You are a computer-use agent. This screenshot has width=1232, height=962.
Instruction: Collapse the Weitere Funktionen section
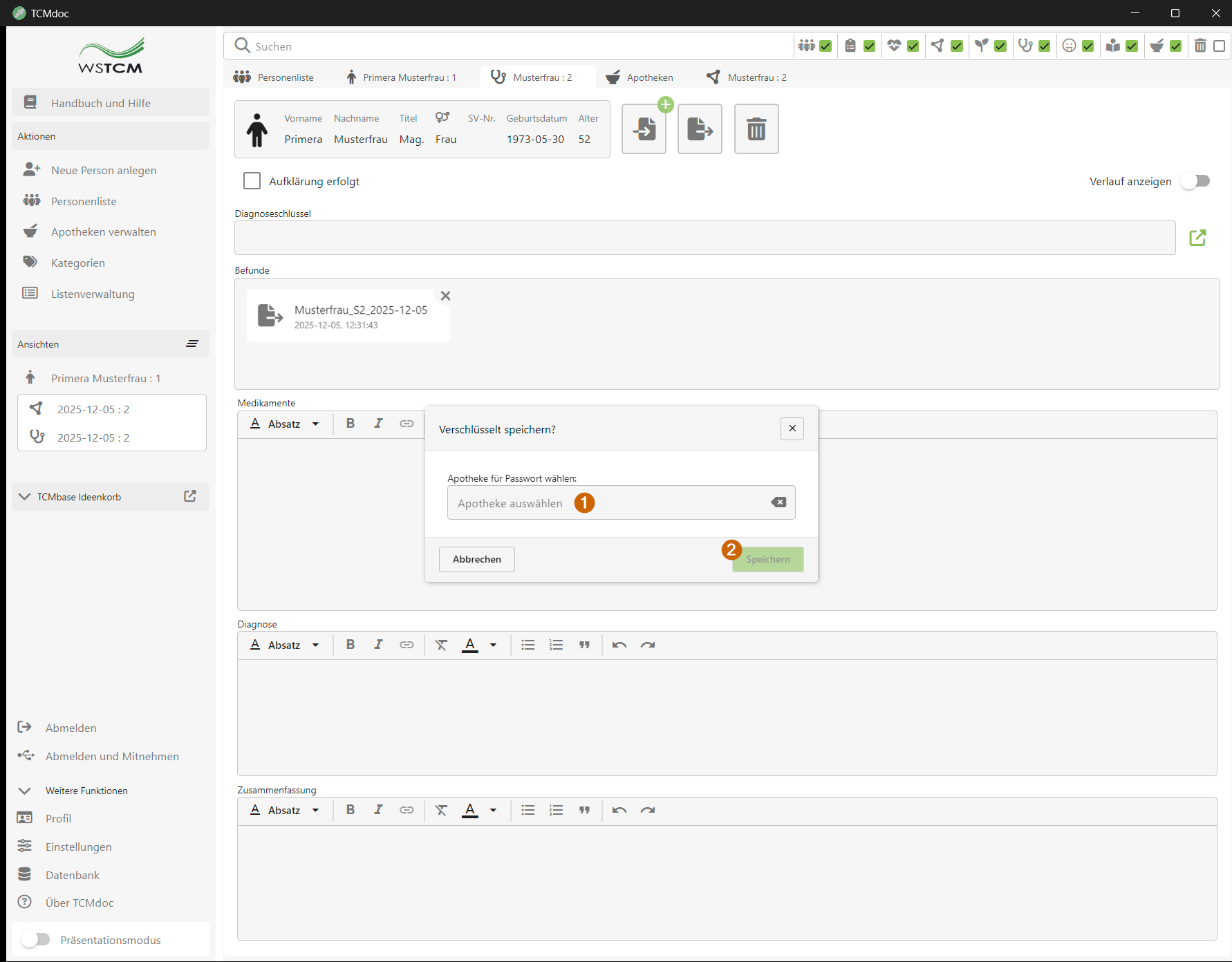[25, 791]
